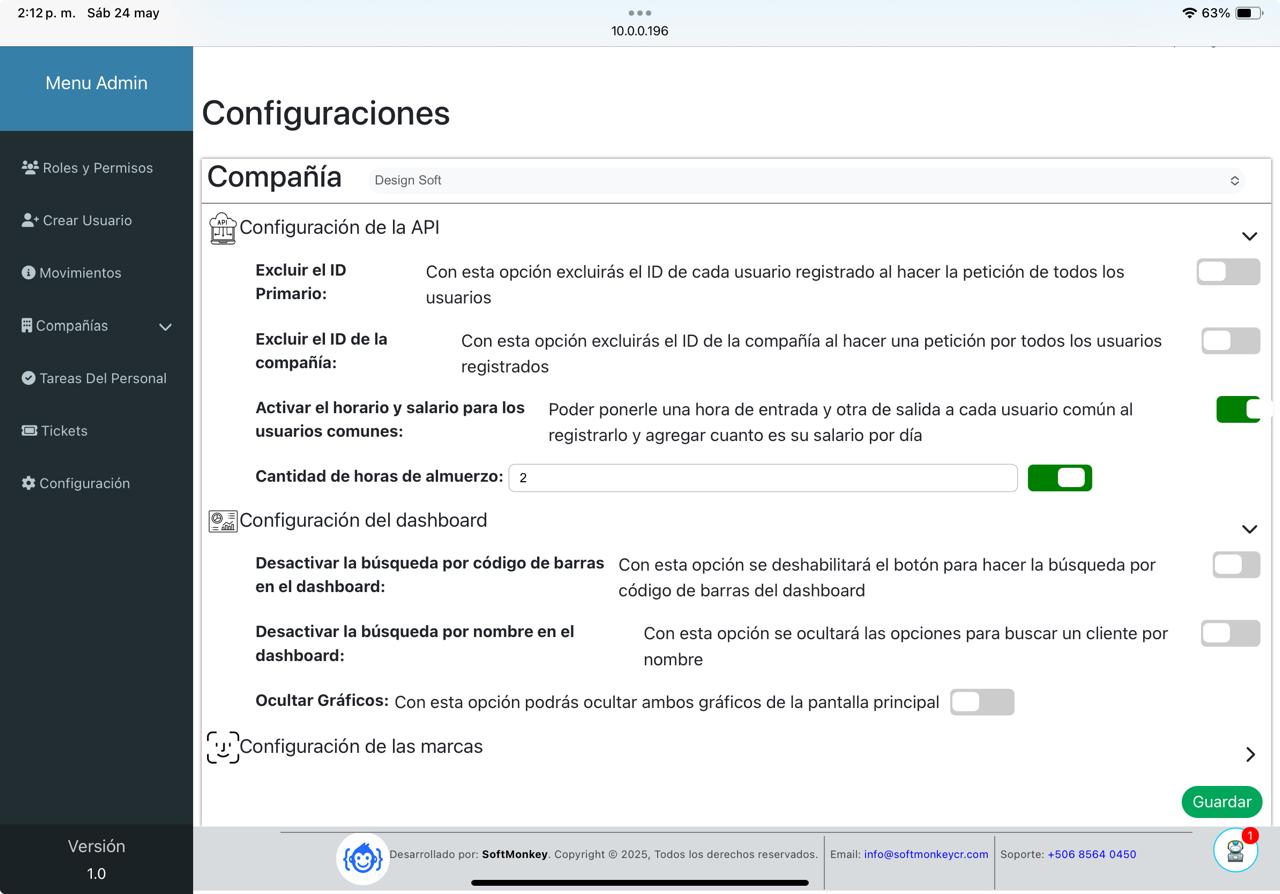Enable the Ocultar Gráficos switch

tap(982, 702)
